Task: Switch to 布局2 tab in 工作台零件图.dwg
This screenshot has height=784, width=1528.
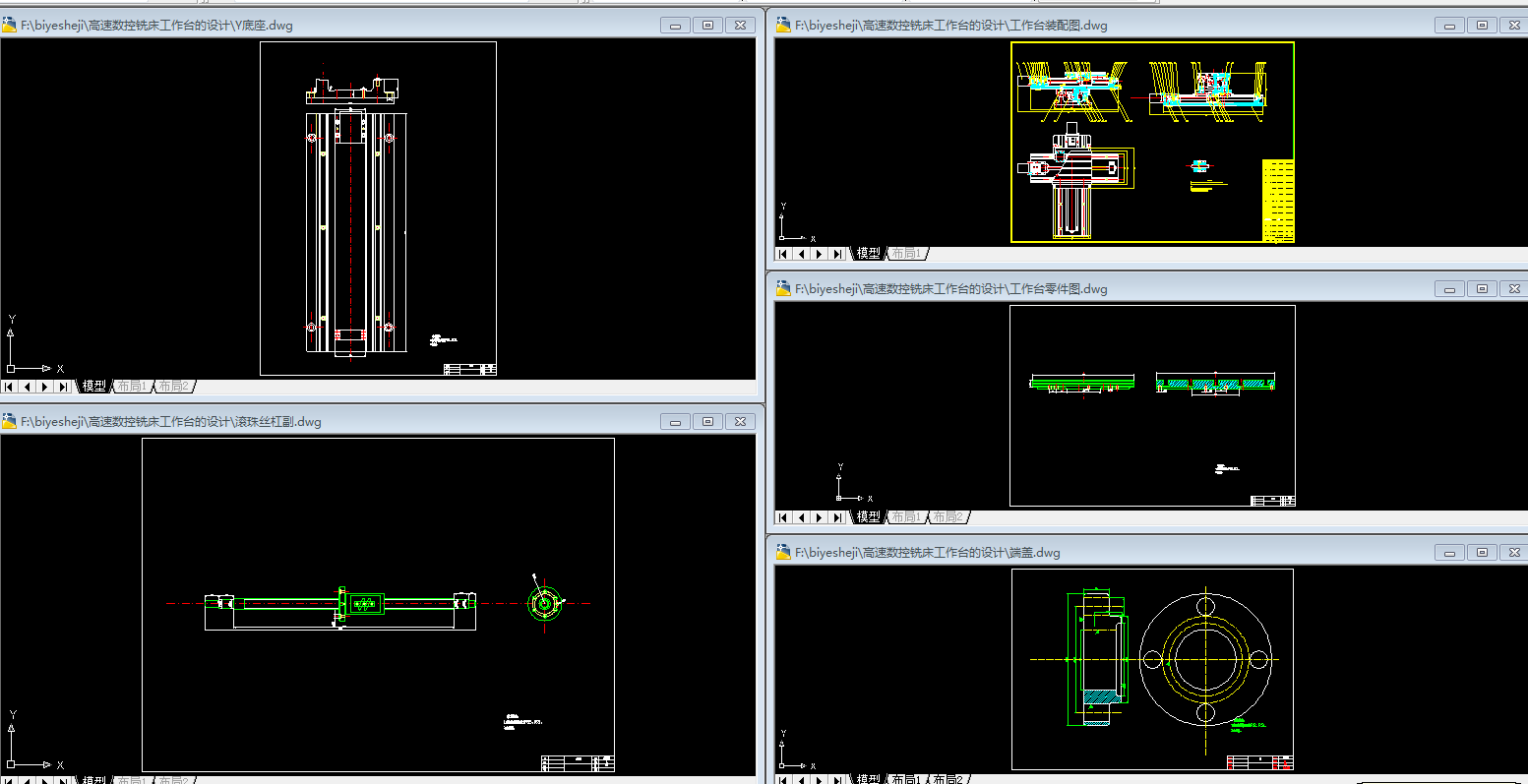Action: 947,517
